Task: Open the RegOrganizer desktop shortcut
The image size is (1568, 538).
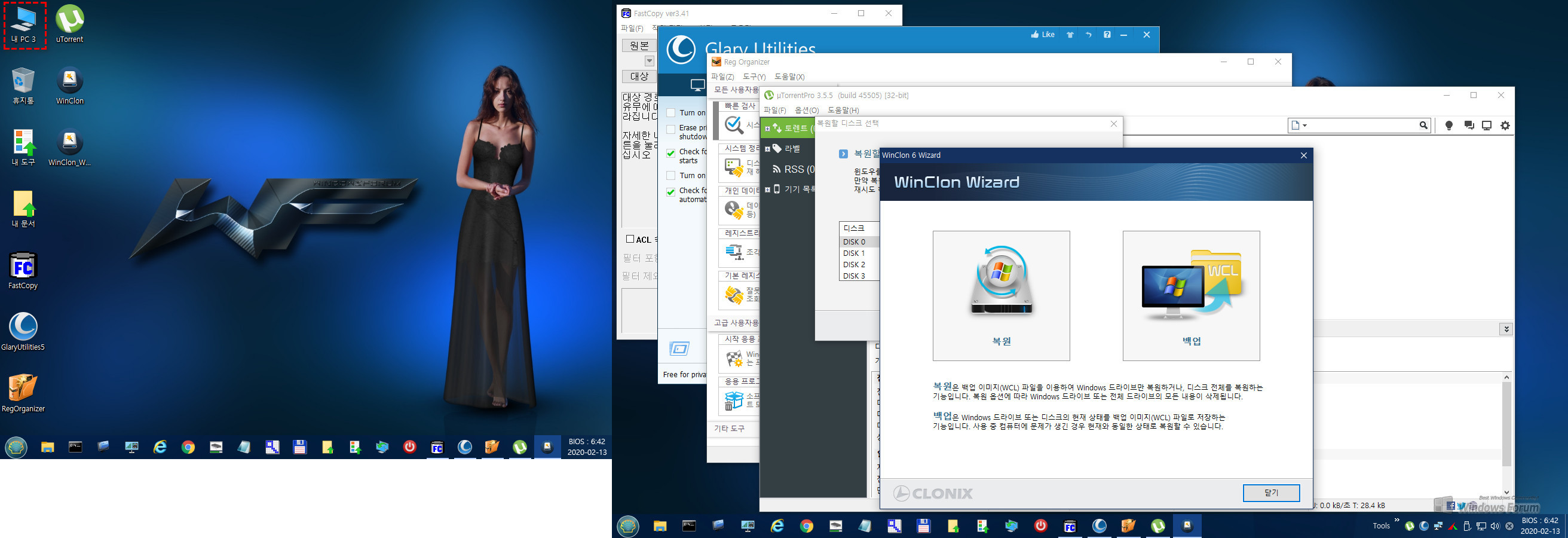Action: coord(23,394)
